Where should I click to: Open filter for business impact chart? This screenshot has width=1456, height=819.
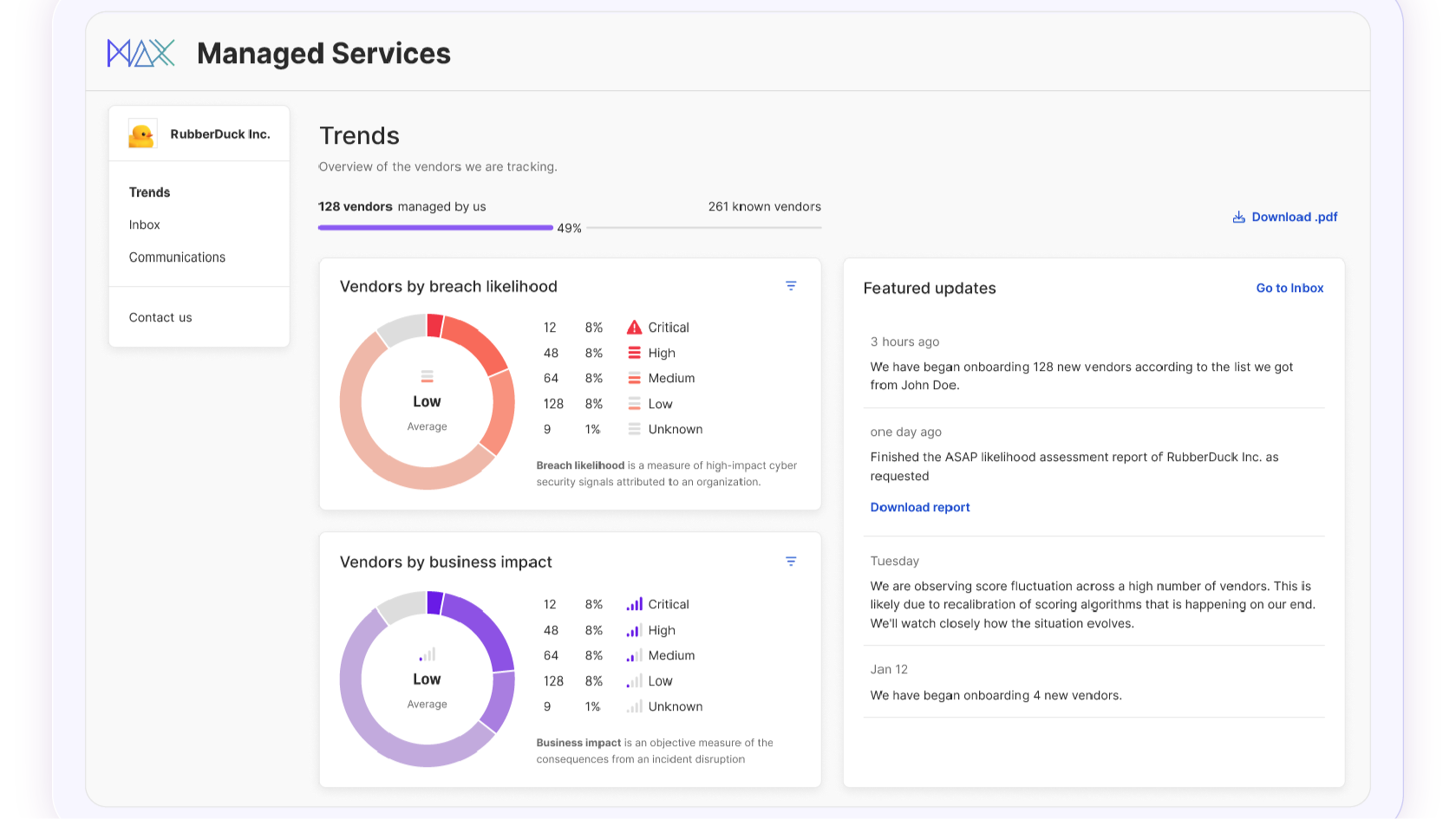[791, 562]
